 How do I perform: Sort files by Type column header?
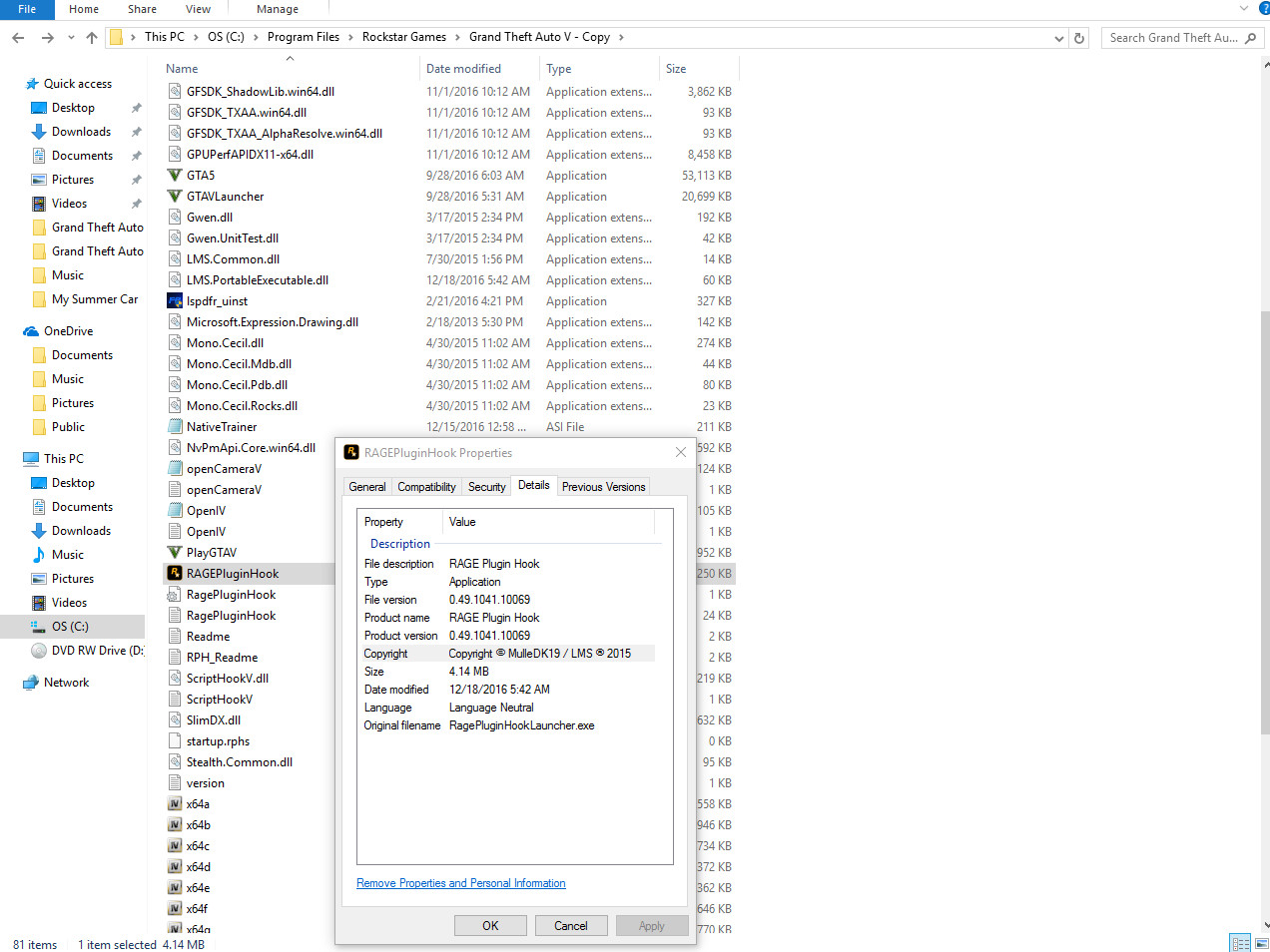[599, 69]
